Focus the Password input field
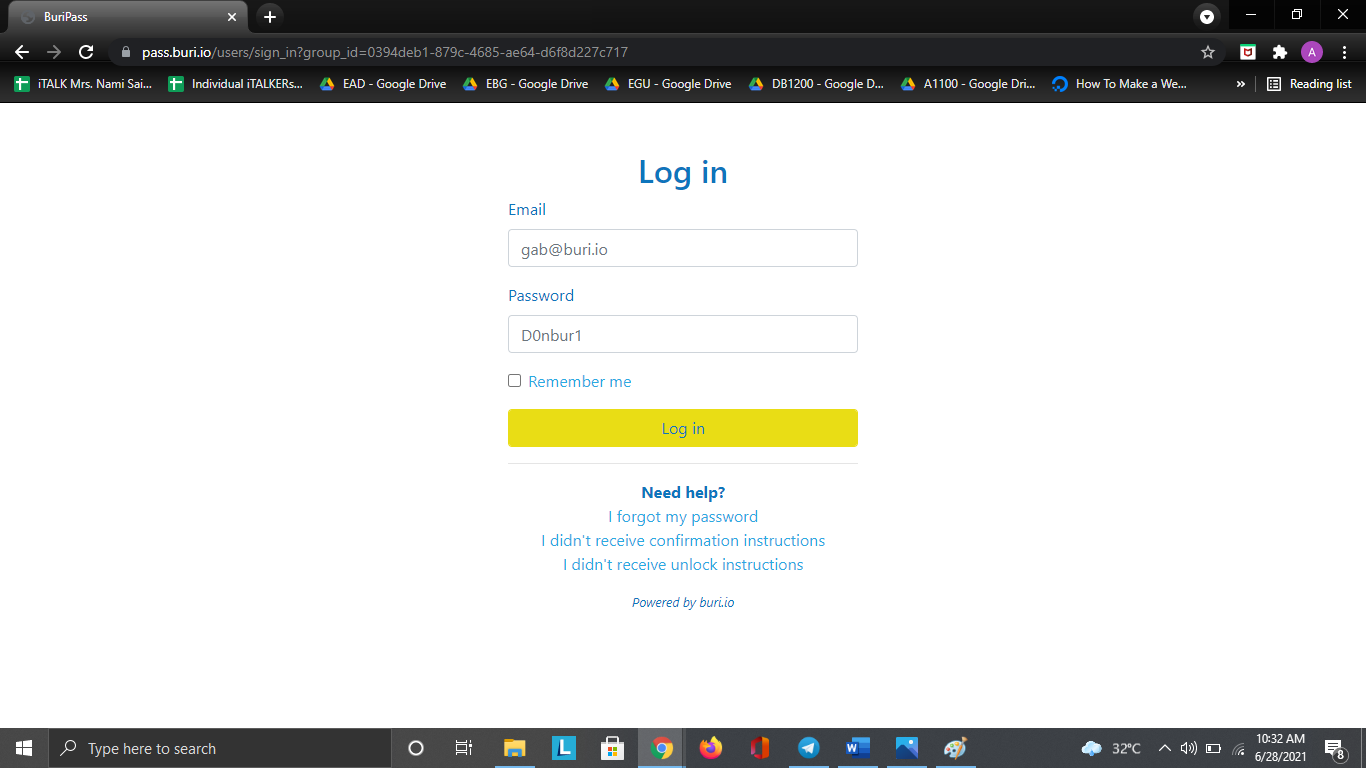 (x=683, y=335)
